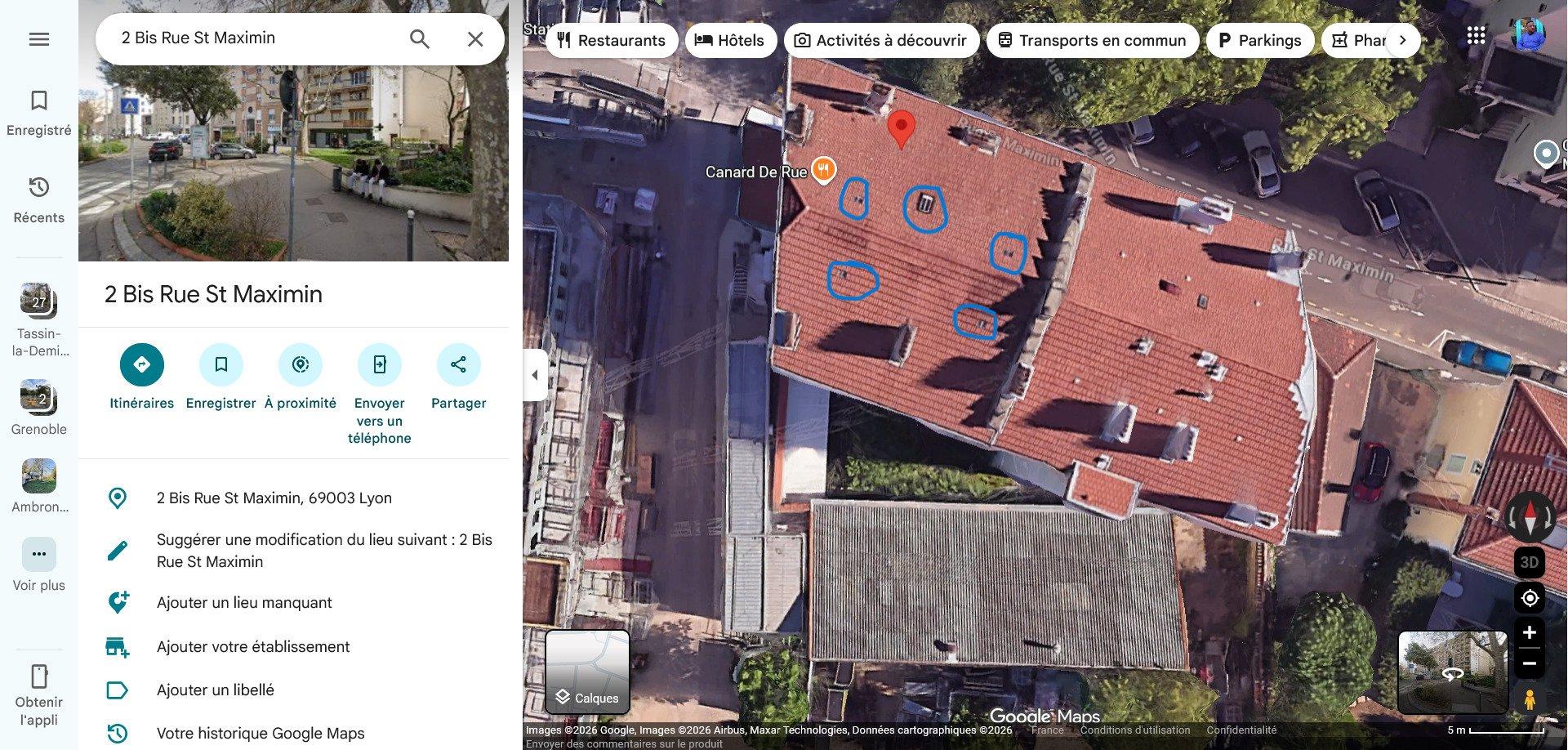Save the place with Enregistrer
The height and width of the screenshot is (750, 1568).
pos(221,377)
